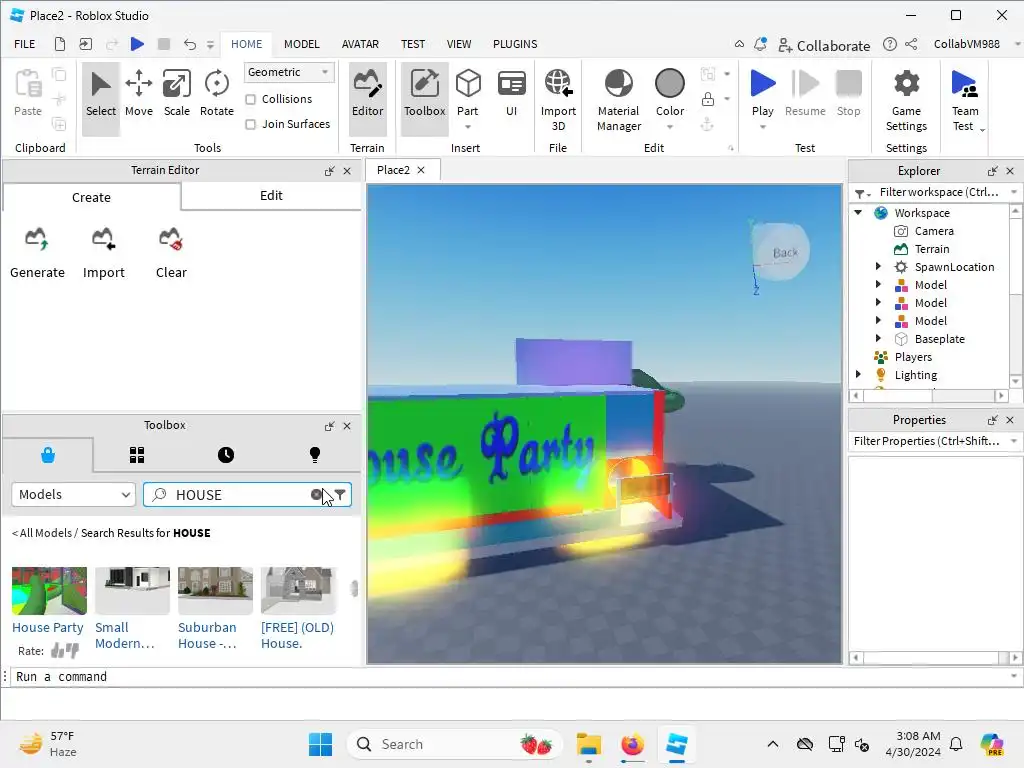This screenshot has width=1024, height=768.
Task: Open Toolbox Marketplace tab
Action: tap(48, 455)
